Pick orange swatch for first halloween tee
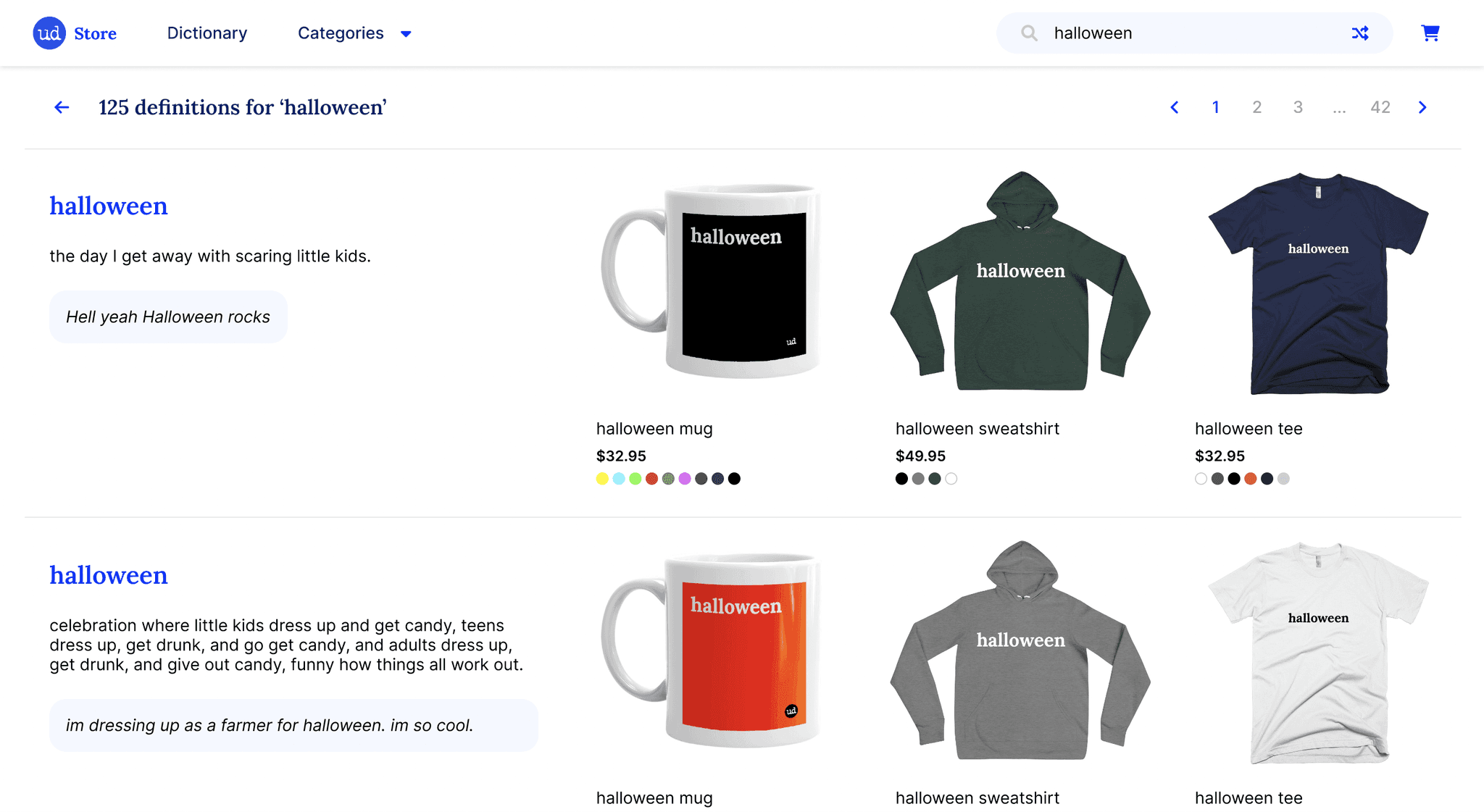Viewport: 1484px width, 812px height. [1251, 479]
